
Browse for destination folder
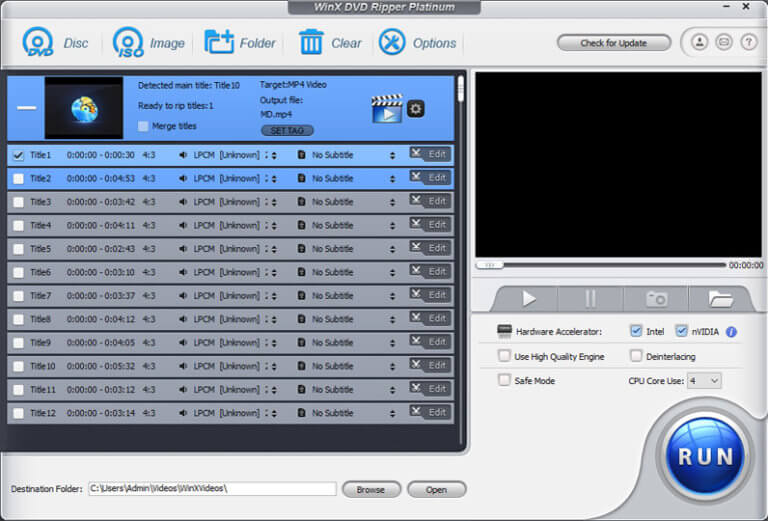(x=371, y=489)
